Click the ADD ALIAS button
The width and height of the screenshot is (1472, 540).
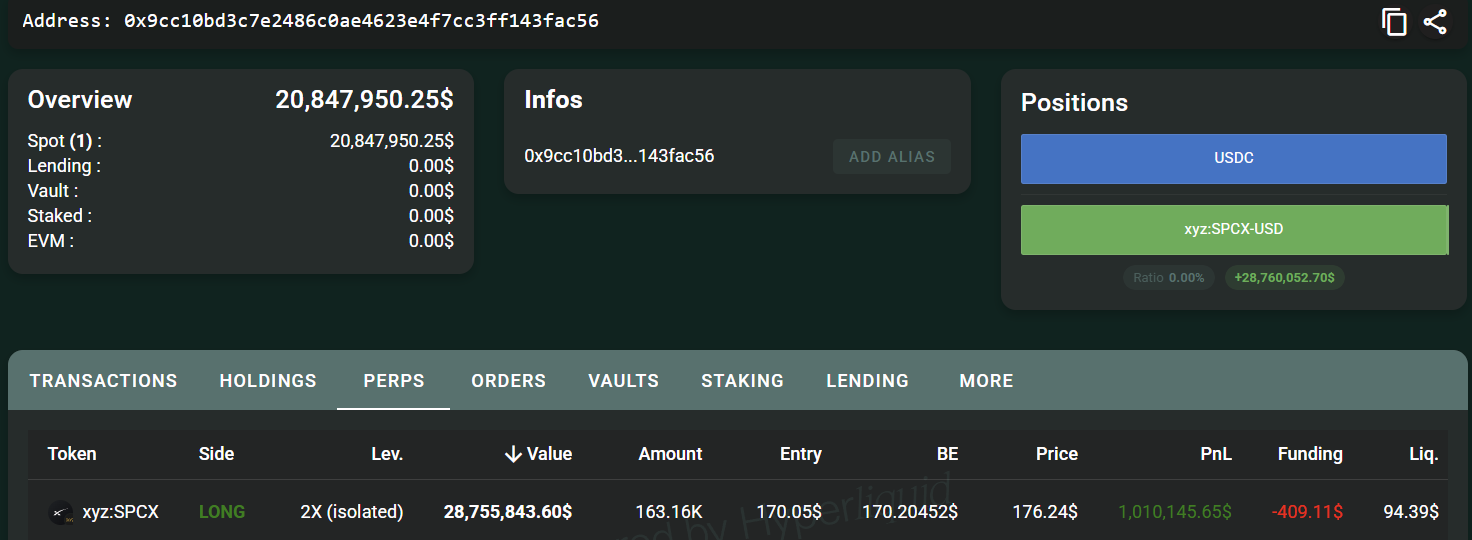tap(892, 157)
